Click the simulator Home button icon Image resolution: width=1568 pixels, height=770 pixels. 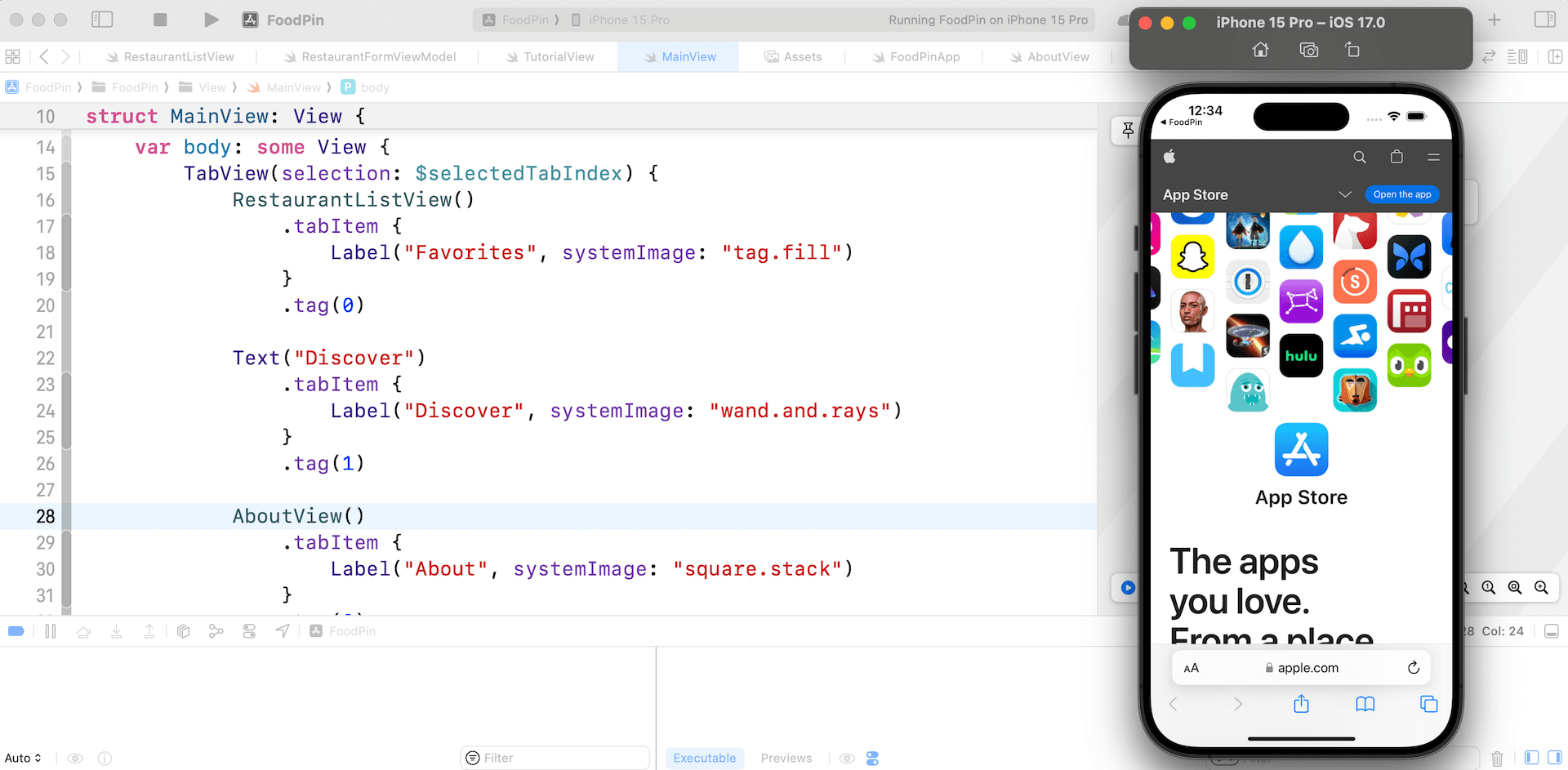click(1260, 50)
